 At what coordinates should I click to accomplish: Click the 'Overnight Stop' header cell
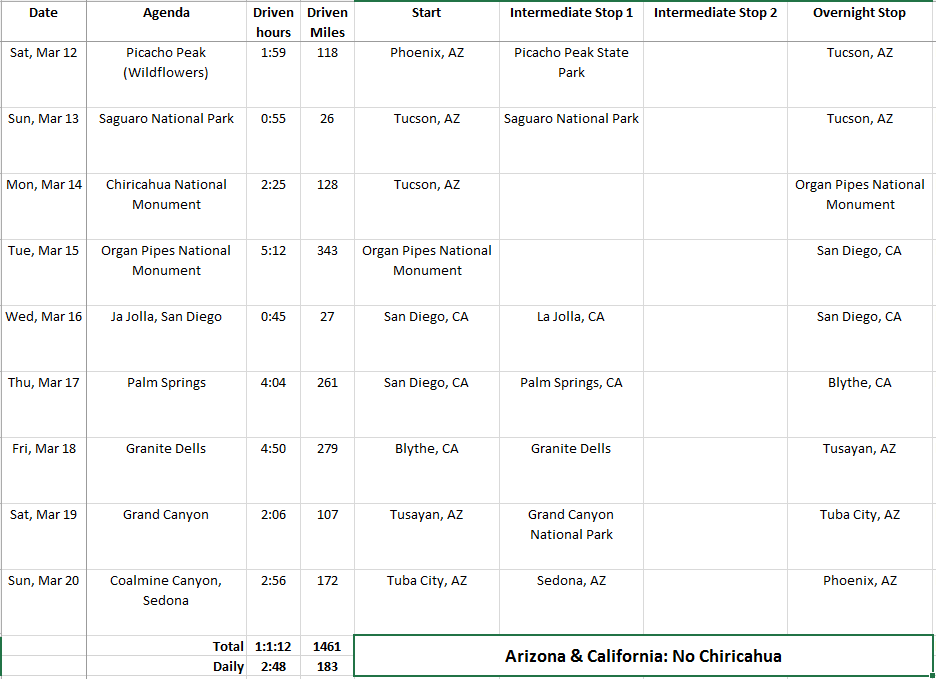(860, 14)
